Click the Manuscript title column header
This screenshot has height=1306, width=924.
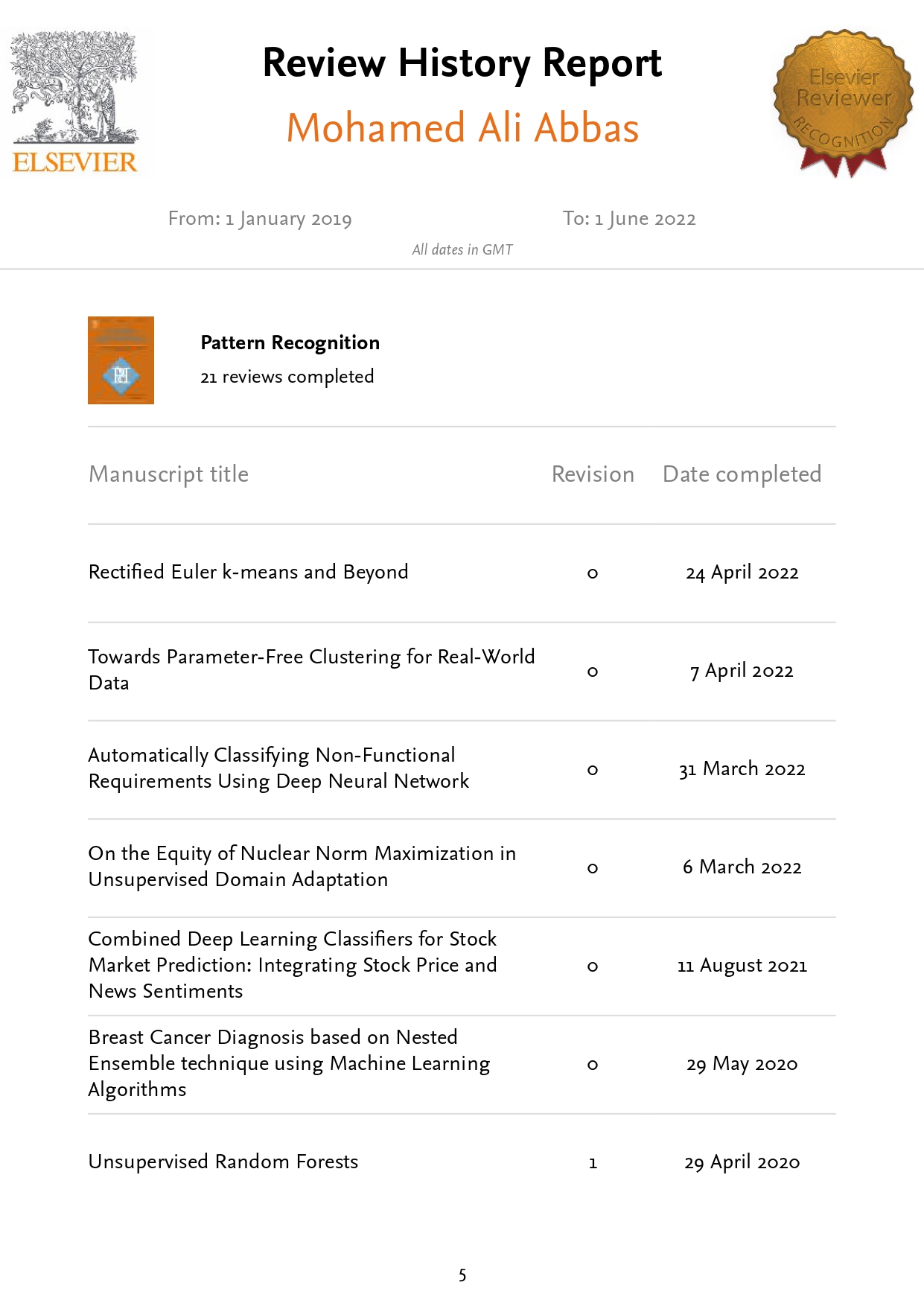pyautogui.click(x=168, y=474)
